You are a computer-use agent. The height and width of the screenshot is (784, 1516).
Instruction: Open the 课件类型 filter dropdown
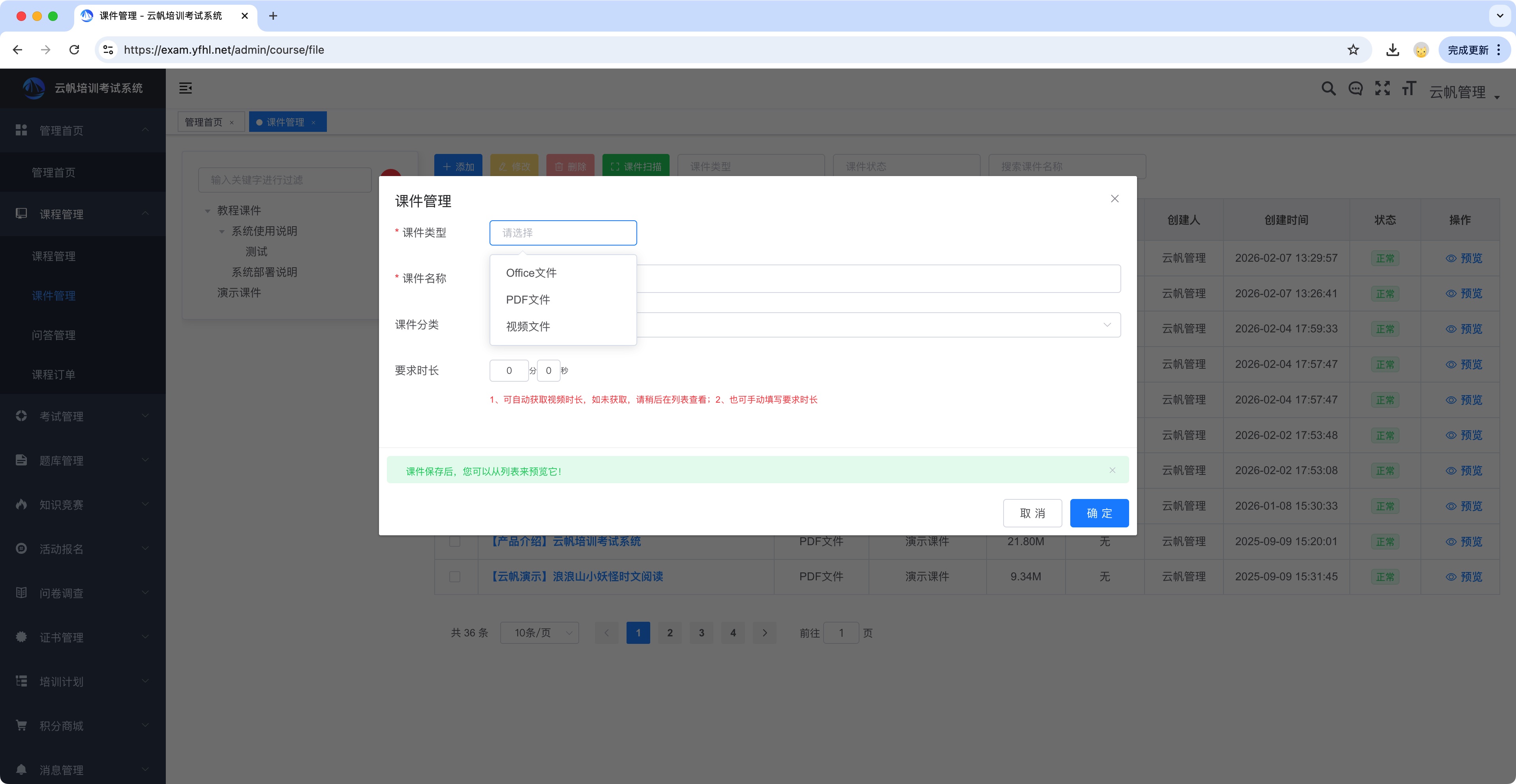[x=751, y=167]
